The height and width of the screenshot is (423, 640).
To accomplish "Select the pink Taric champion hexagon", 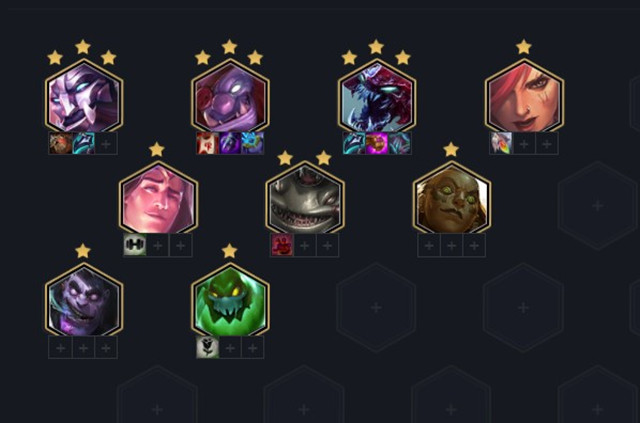I will point(158,199).
